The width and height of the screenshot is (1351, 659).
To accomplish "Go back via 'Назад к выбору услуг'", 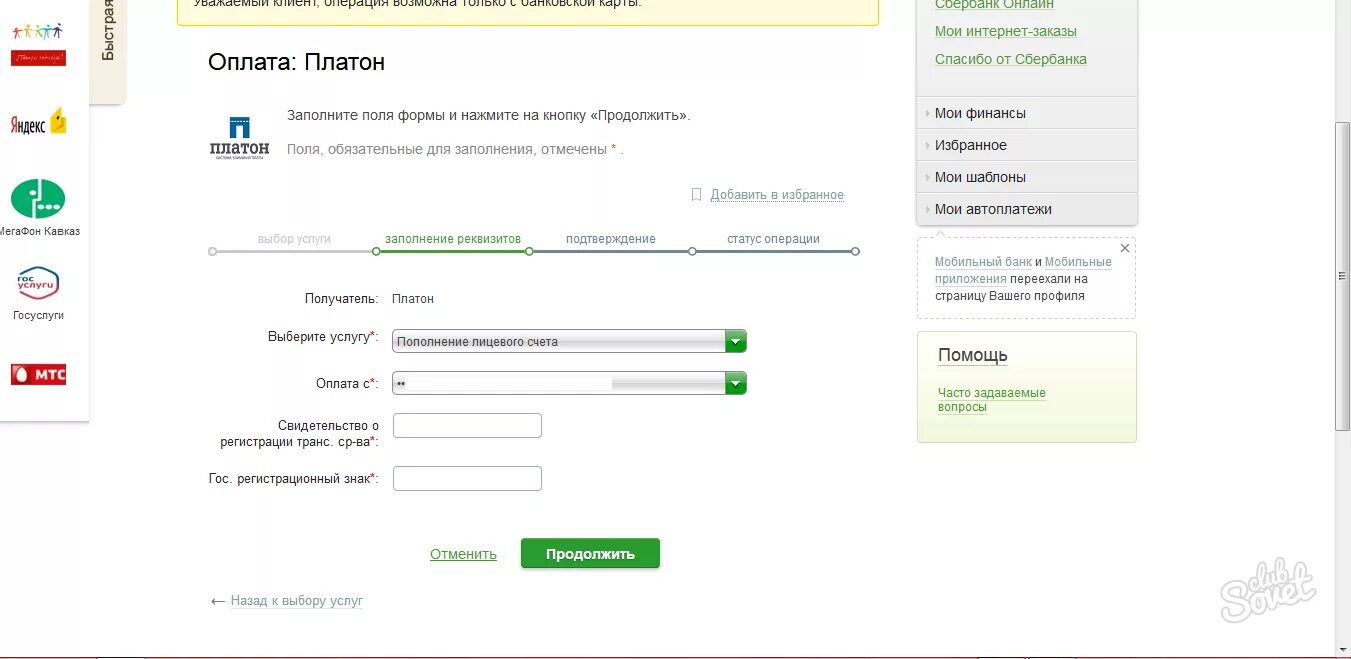I will 297,601.
